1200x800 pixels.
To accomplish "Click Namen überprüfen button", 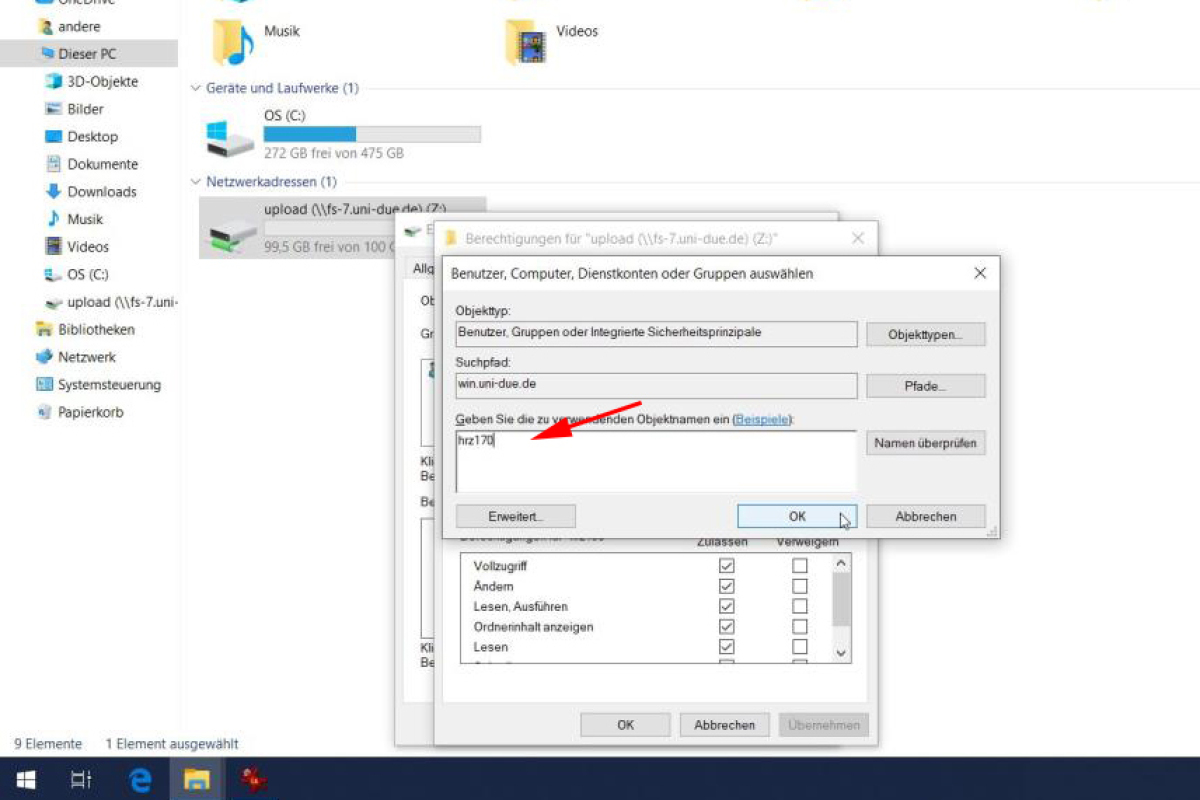I will click(925, 443).
